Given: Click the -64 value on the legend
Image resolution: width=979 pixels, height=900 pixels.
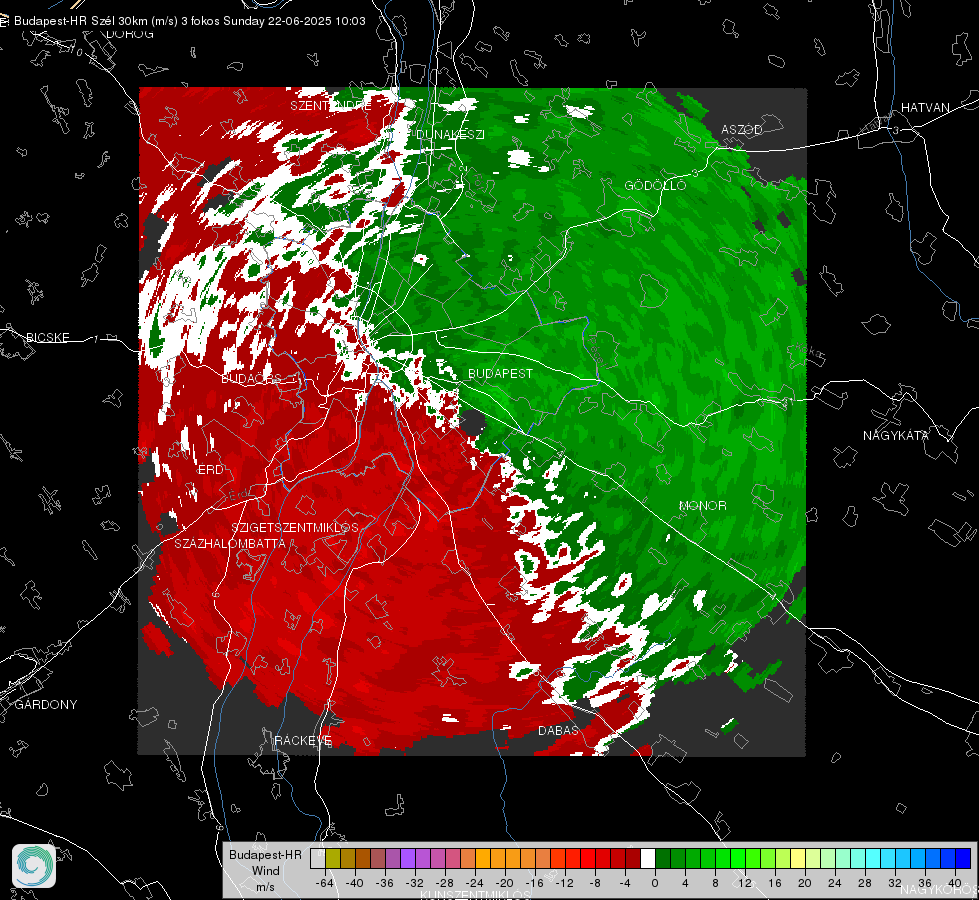Looking at the screenshot, I should (x=325, y=883).
